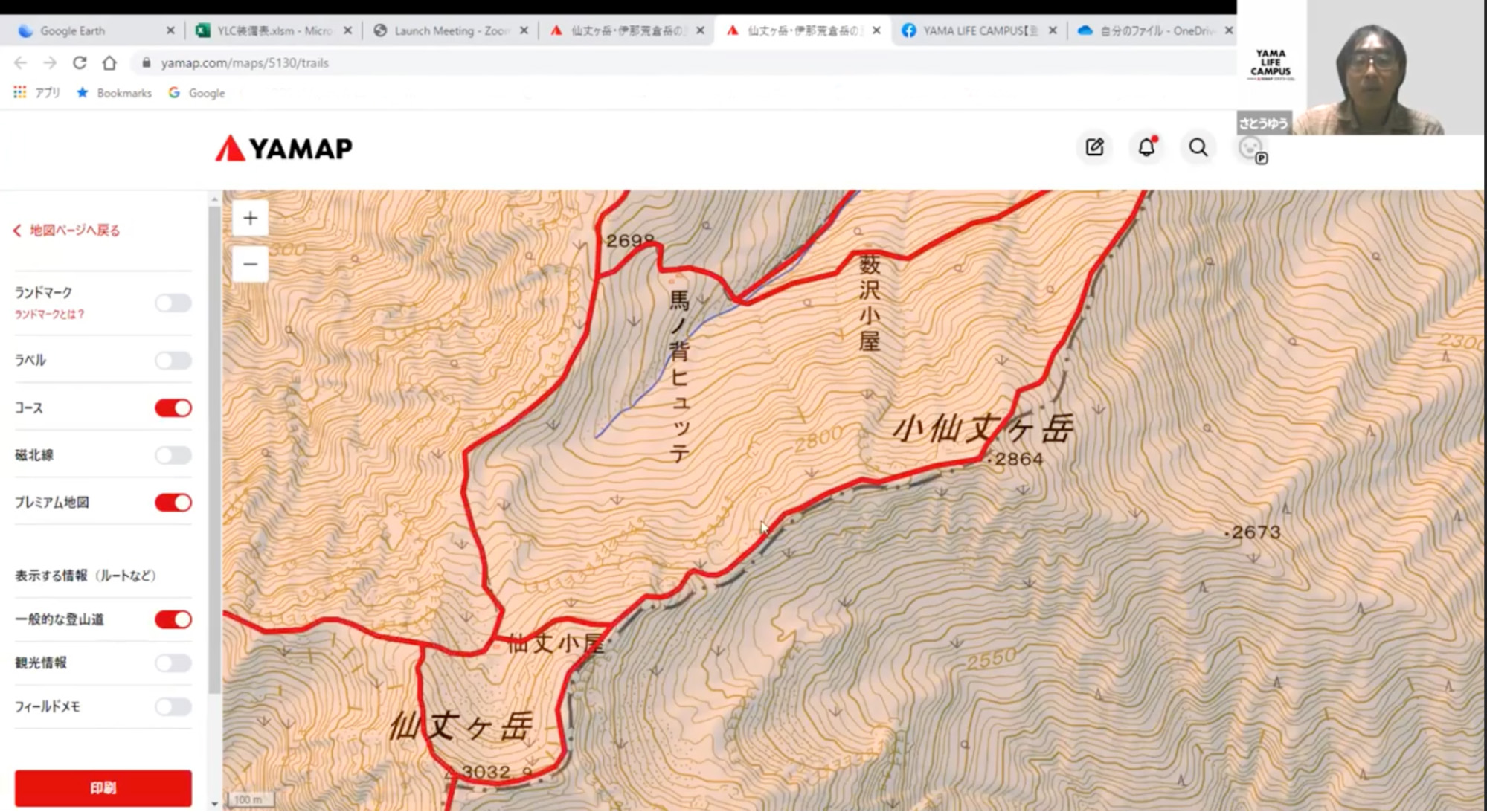
Task: Go back in browser history
Action: 21,62
